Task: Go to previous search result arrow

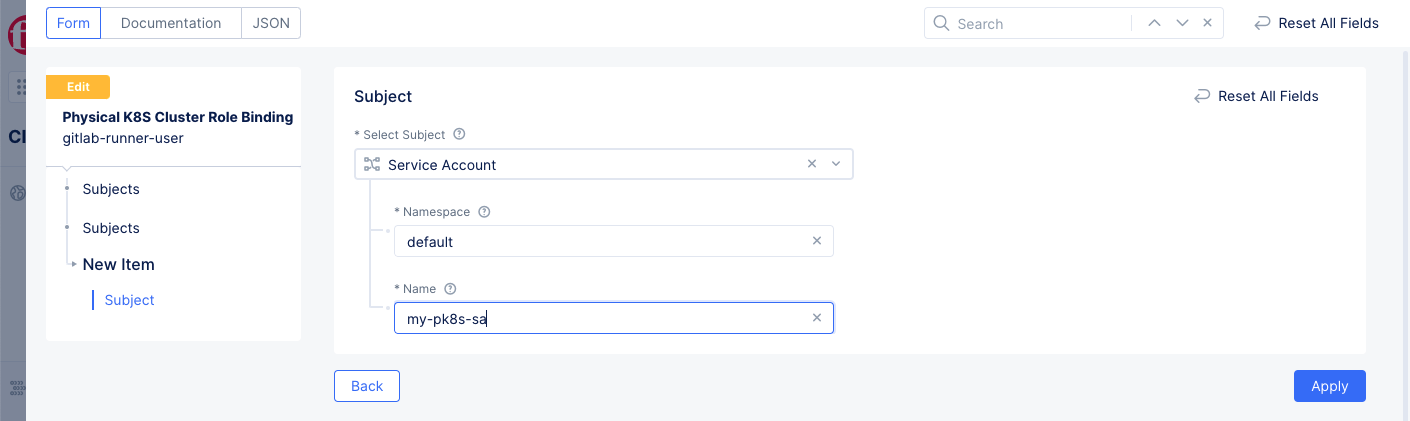Action: point(1154,23)
